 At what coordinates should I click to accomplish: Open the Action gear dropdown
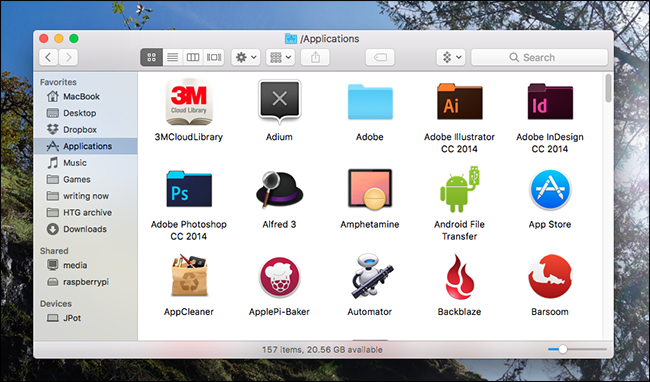pyautogui.click(x=246, y=57)
